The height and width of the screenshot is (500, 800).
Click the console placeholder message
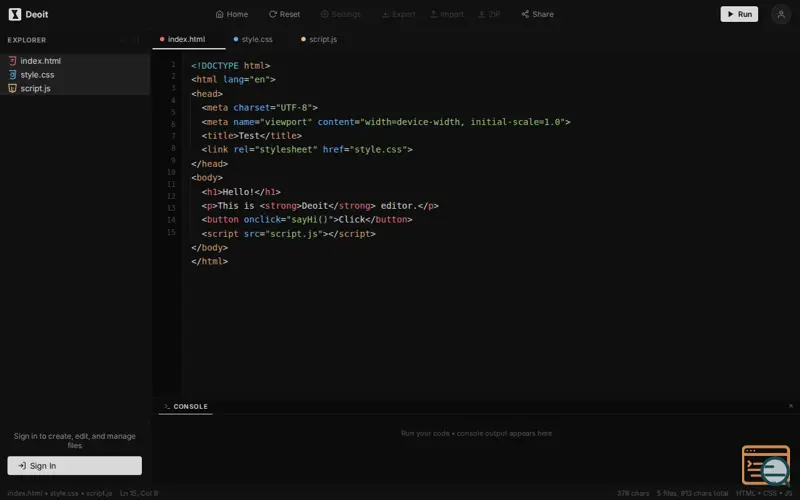[x=476, y=433]
